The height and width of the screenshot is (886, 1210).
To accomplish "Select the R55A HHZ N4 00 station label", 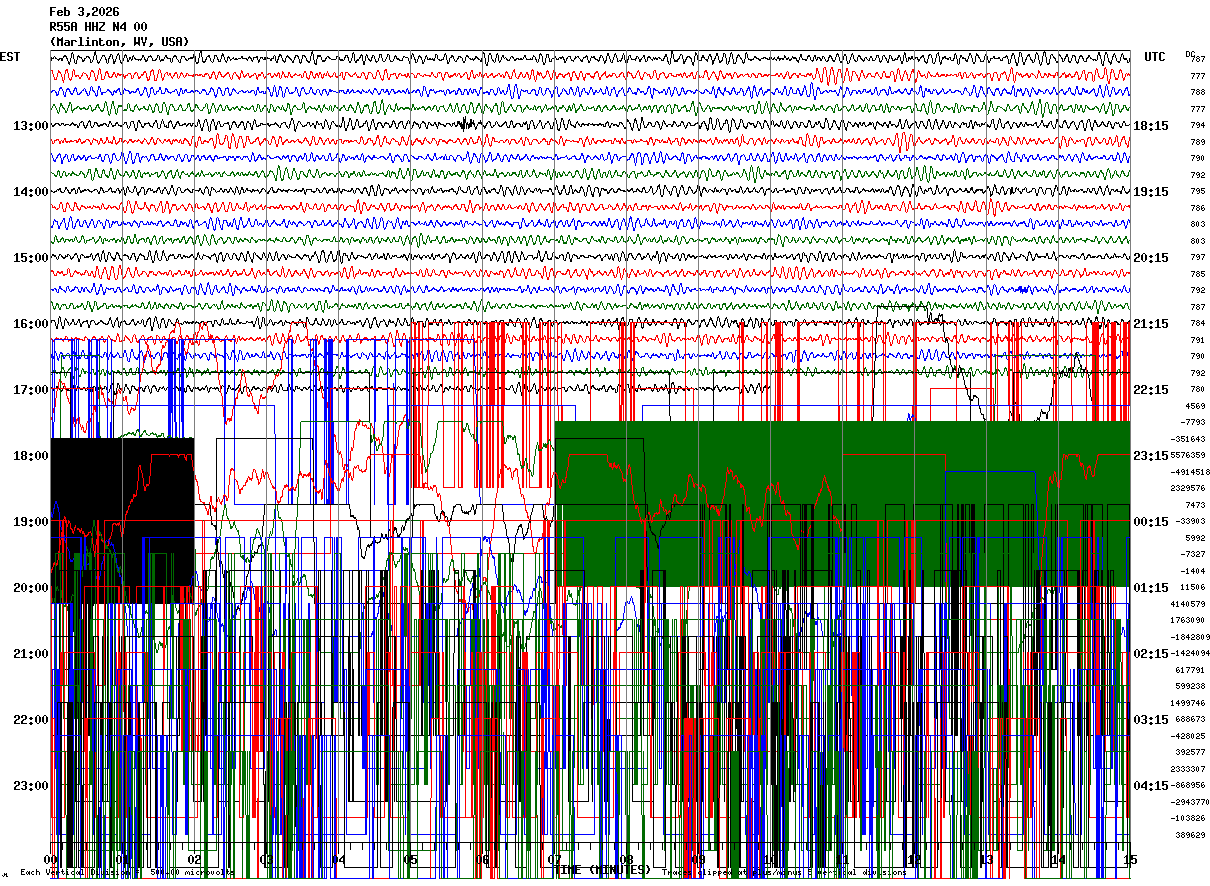I will point(98,27).
